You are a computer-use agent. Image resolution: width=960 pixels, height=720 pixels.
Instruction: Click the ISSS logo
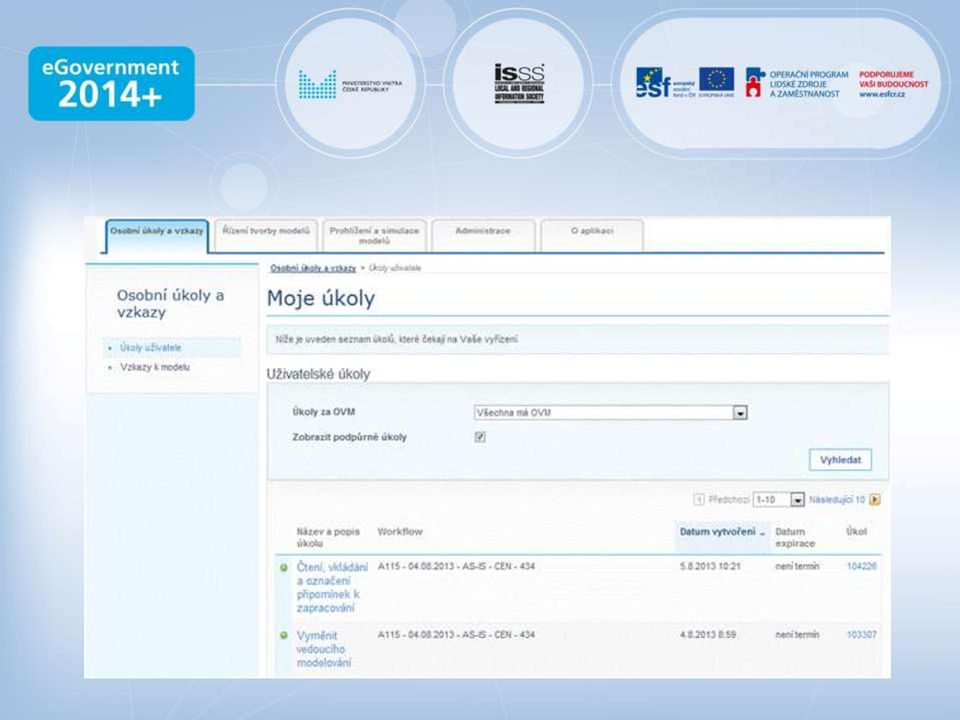(519, 83)
